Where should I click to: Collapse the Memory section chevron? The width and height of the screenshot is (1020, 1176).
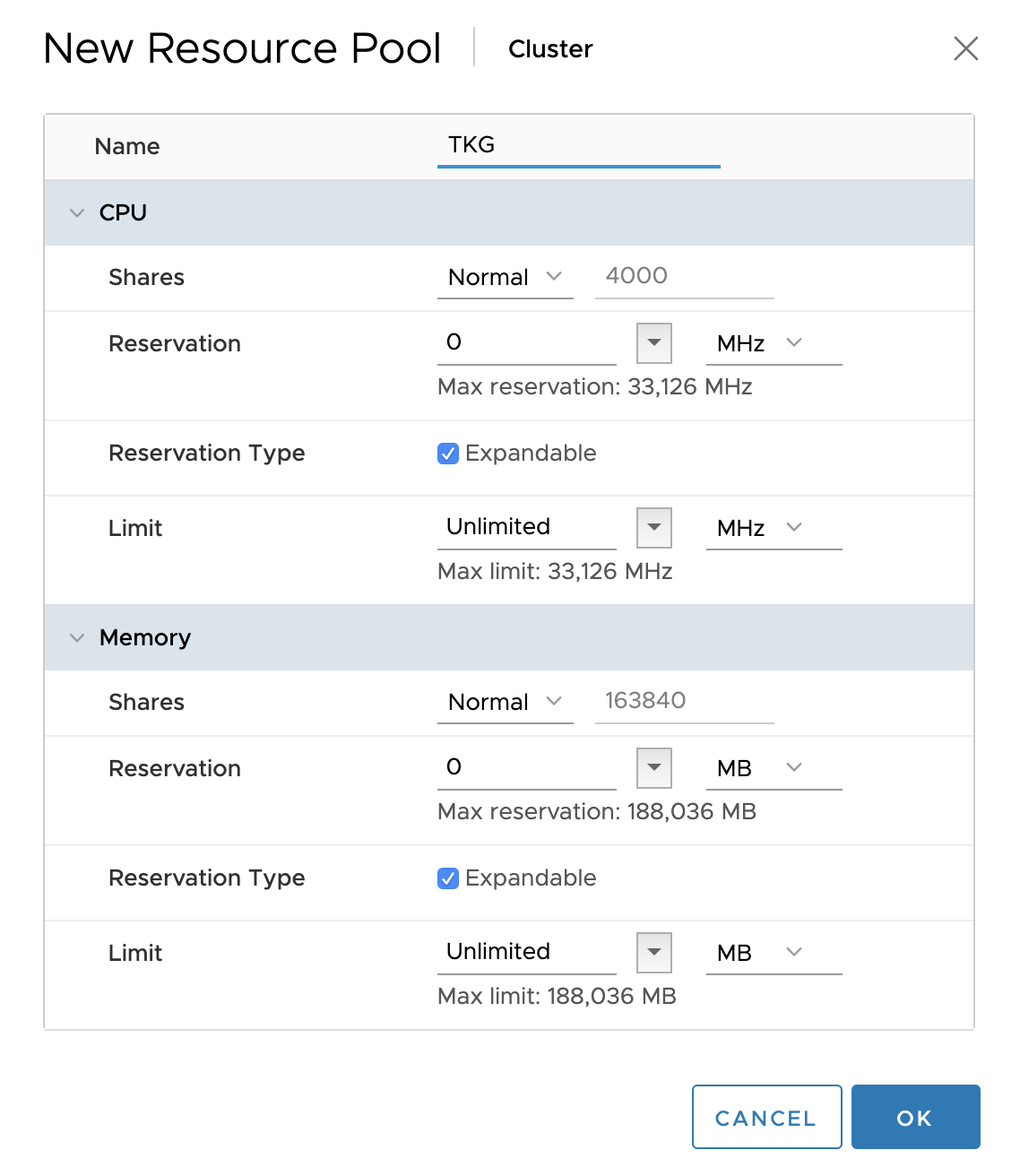coord(77,638)
